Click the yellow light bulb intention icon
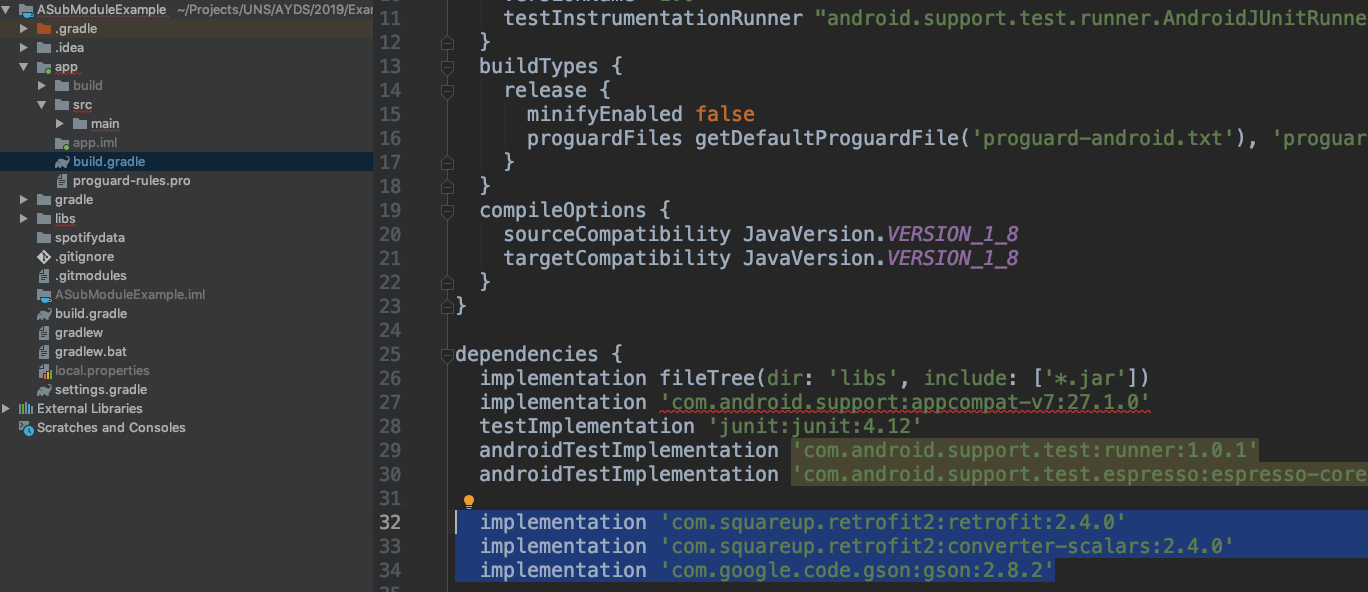 point(468,502)
